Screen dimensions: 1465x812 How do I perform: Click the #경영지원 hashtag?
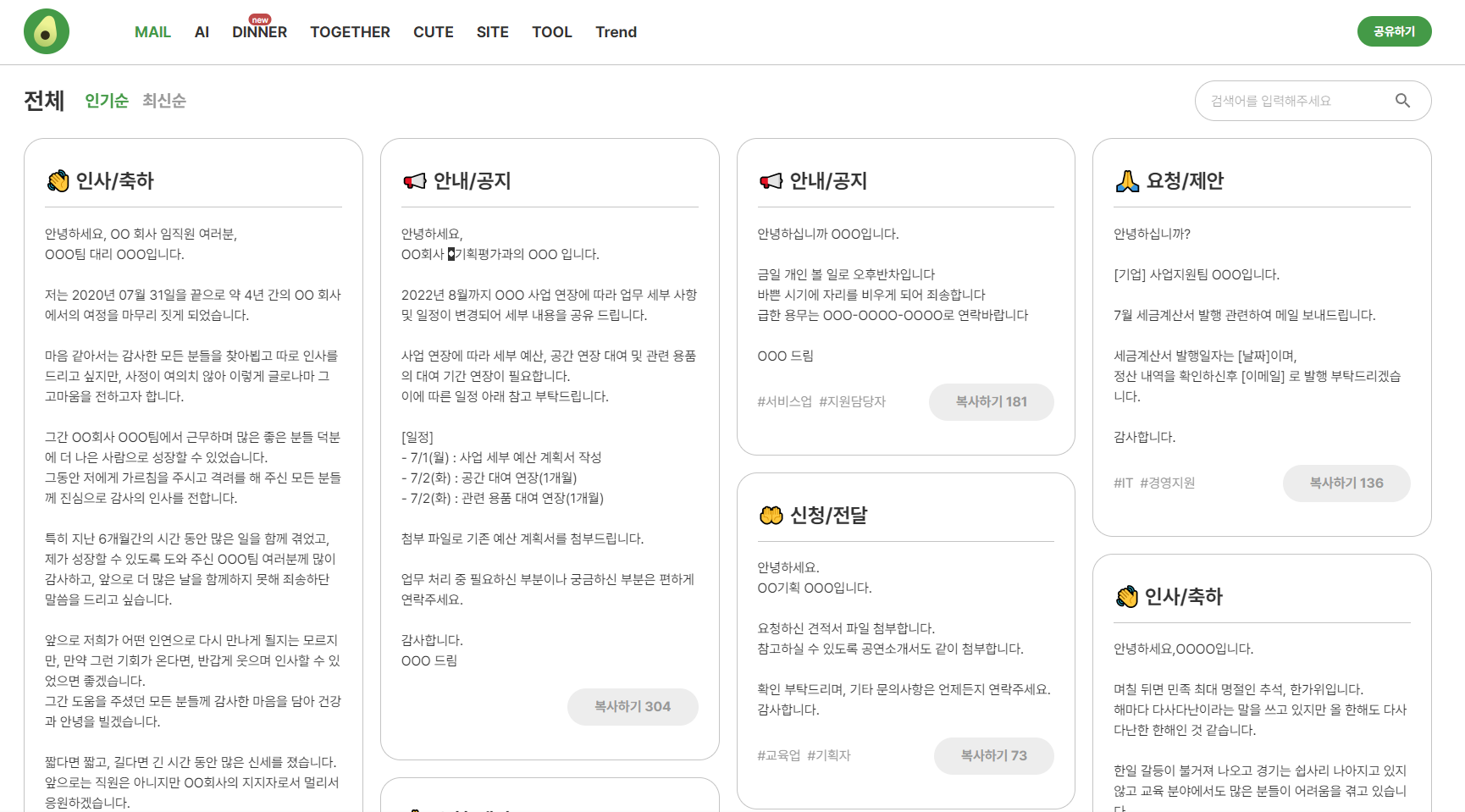point(1167,483)
